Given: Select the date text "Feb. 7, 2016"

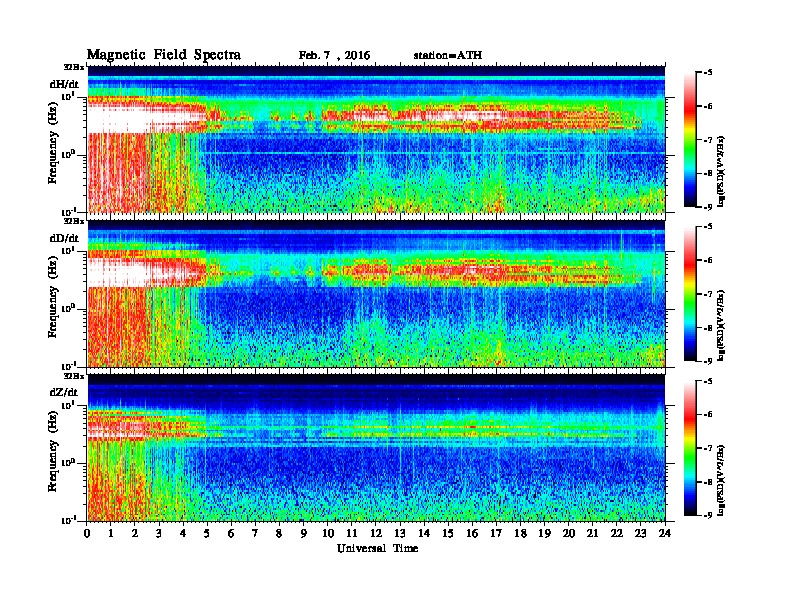Looking at the screenshot, I should (x=334, y=56).
